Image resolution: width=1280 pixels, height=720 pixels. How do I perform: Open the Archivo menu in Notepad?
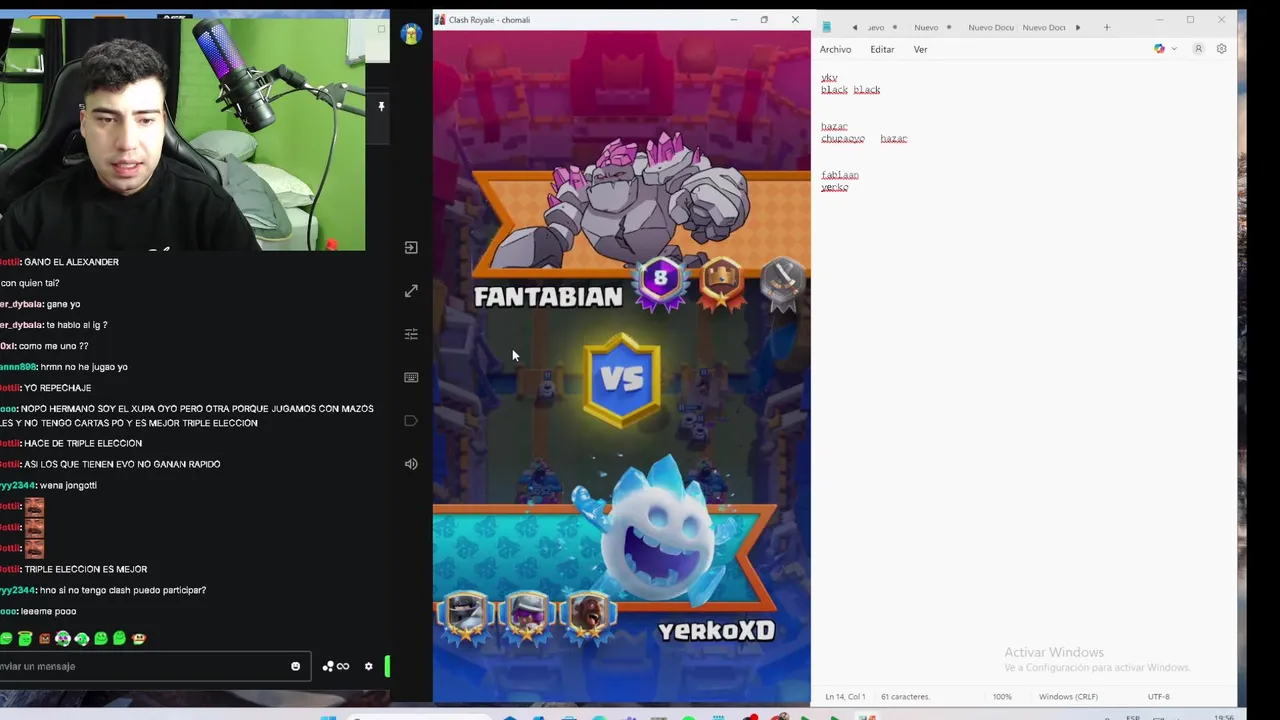coord(835,49)
